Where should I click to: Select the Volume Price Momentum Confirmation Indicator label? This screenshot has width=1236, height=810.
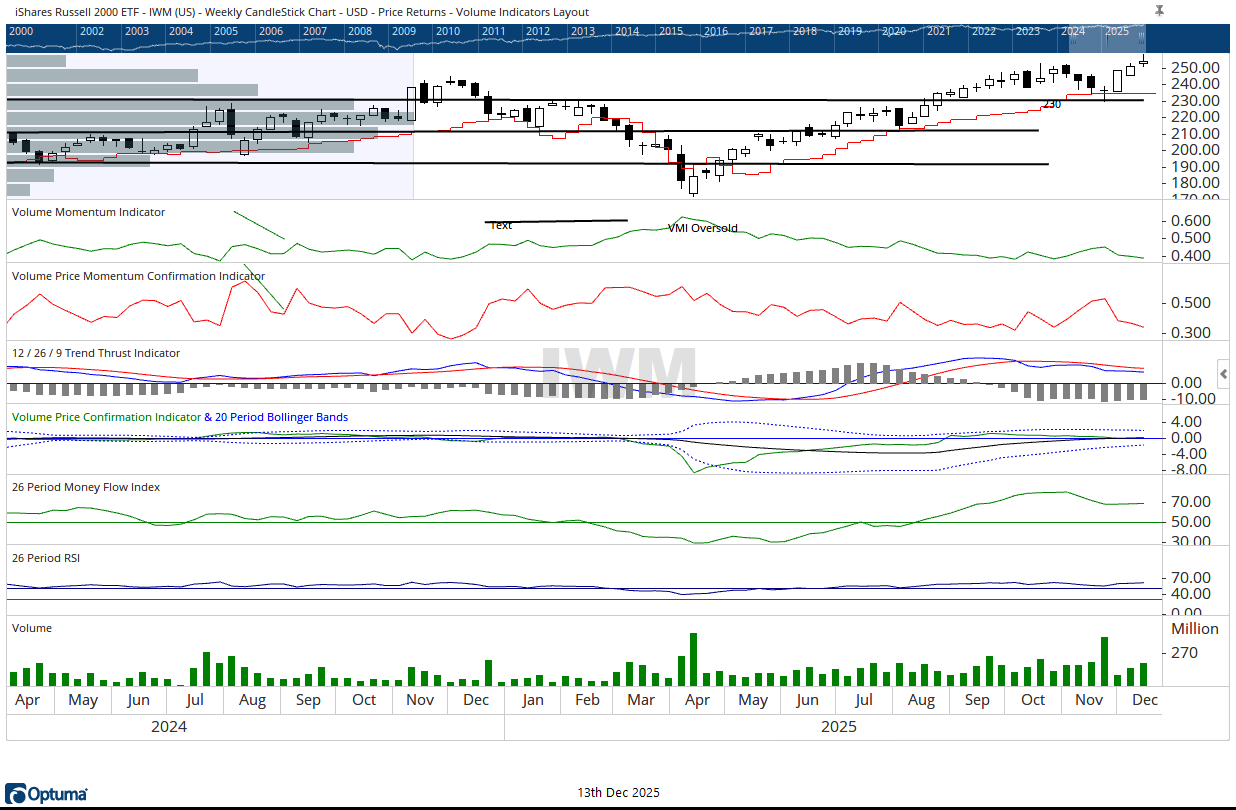pyautogui.click(x=138, y=276)
